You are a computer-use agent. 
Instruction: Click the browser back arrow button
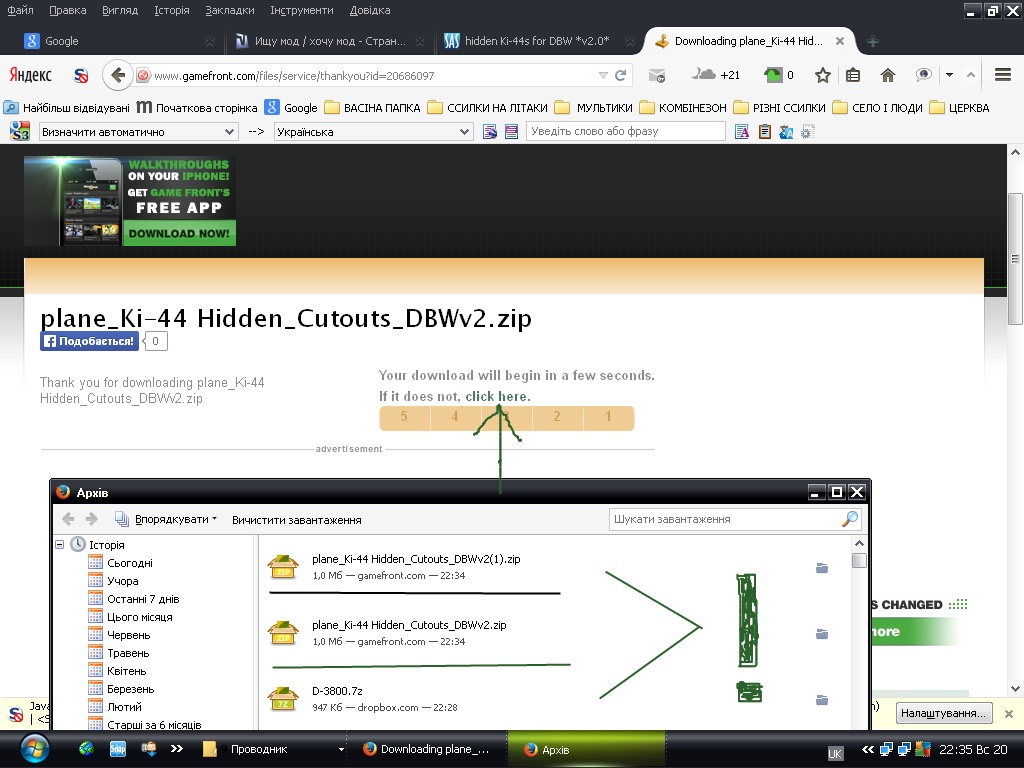pyautogui.click(x=118, y=75)
